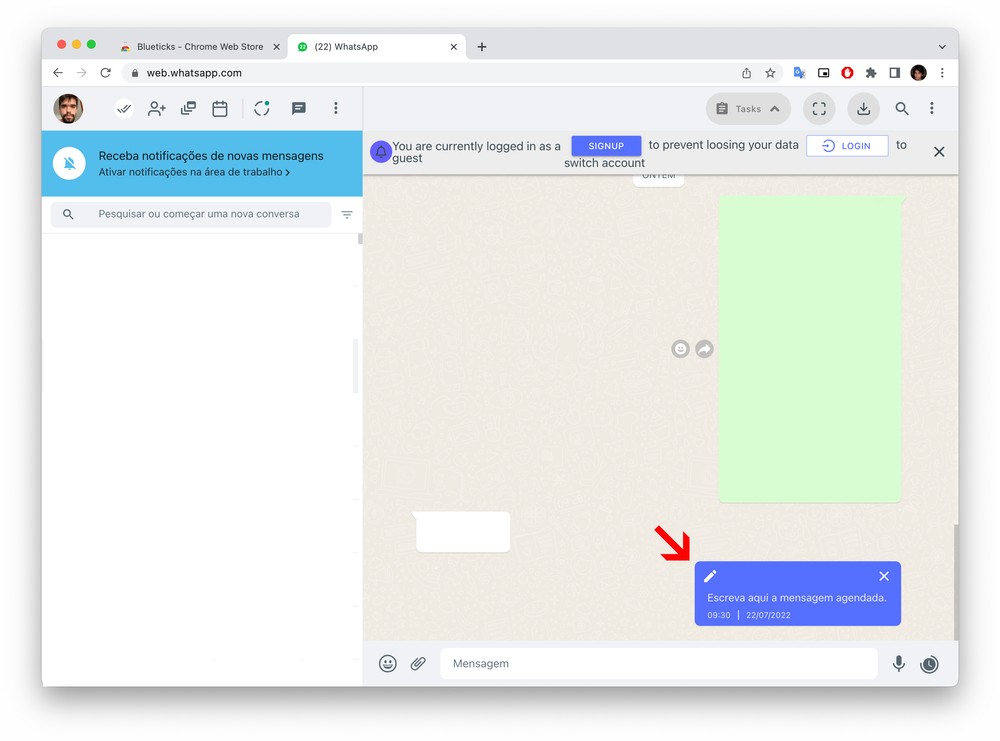Open the emoji picker in message bar
This screenshot has width=1000, height=741.
point(388,664)
